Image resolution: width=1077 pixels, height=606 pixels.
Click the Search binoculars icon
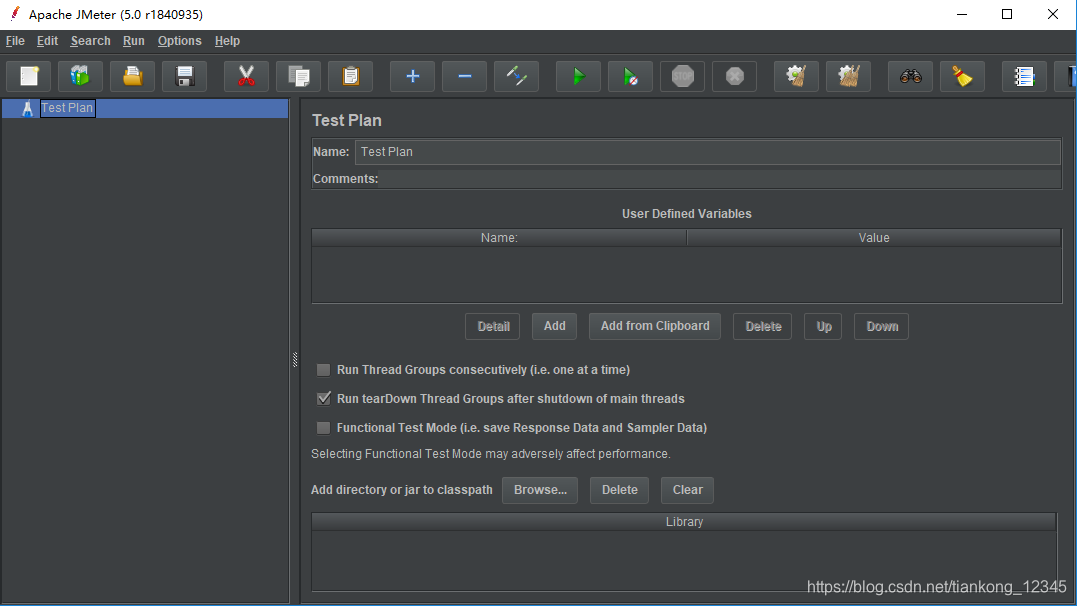910,76
